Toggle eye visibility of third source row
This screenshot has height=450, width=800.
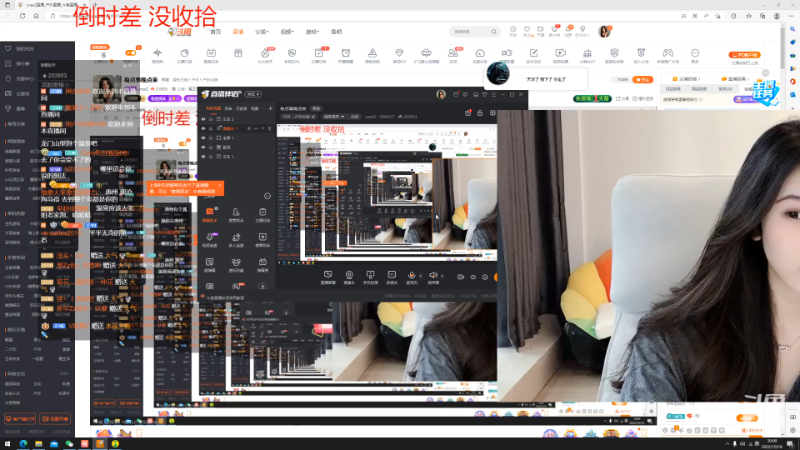tap(203, 138)
